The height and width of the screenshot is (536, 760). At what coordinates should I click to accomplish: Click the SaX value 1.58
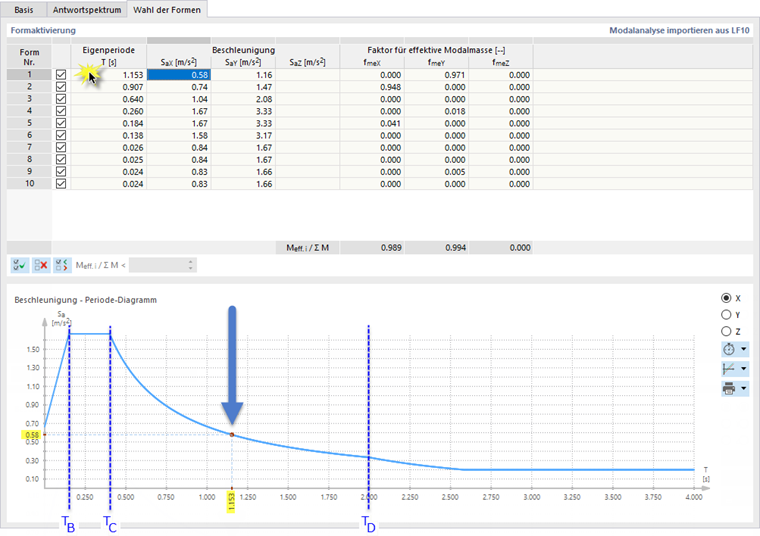(x=199, y=136)
